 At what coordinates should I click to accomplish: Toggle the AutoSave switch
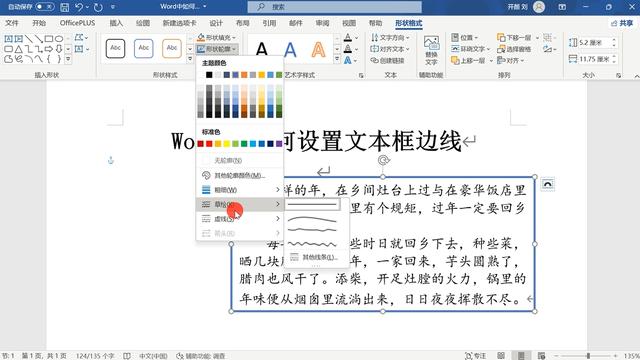(x=44, y=7)
